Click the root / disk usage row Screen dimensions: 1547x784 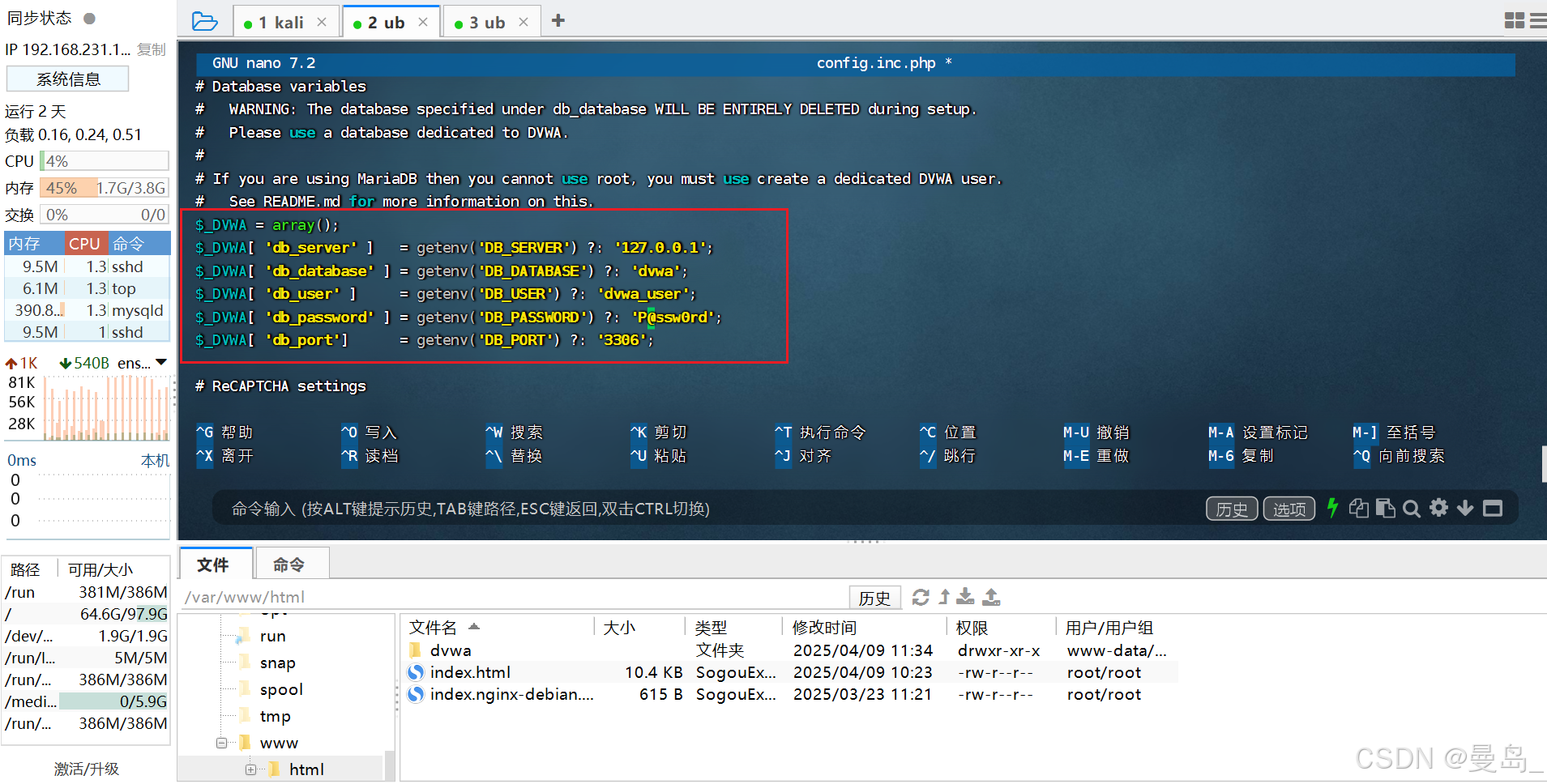click(x=86, y=614)
